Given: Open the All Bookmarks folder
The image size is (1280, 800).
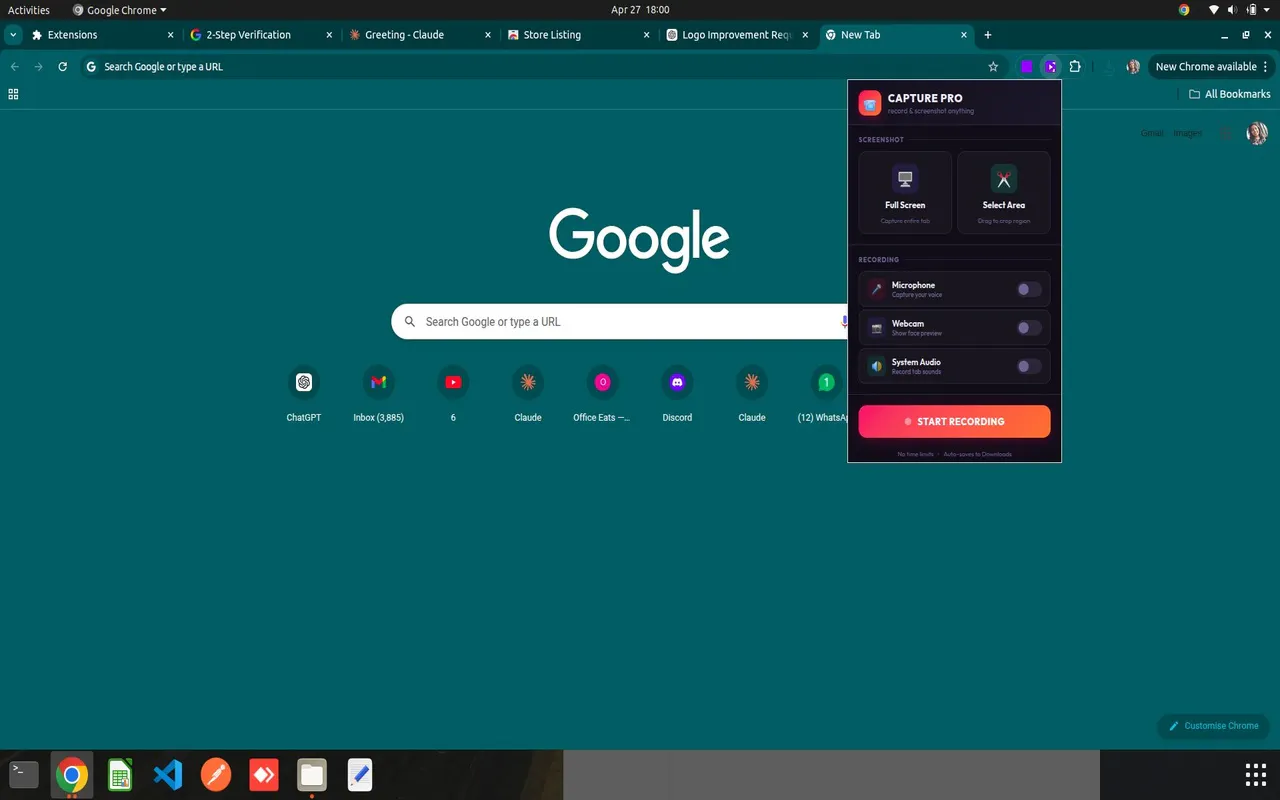Looking at the screenshot, I should 1230,94.
